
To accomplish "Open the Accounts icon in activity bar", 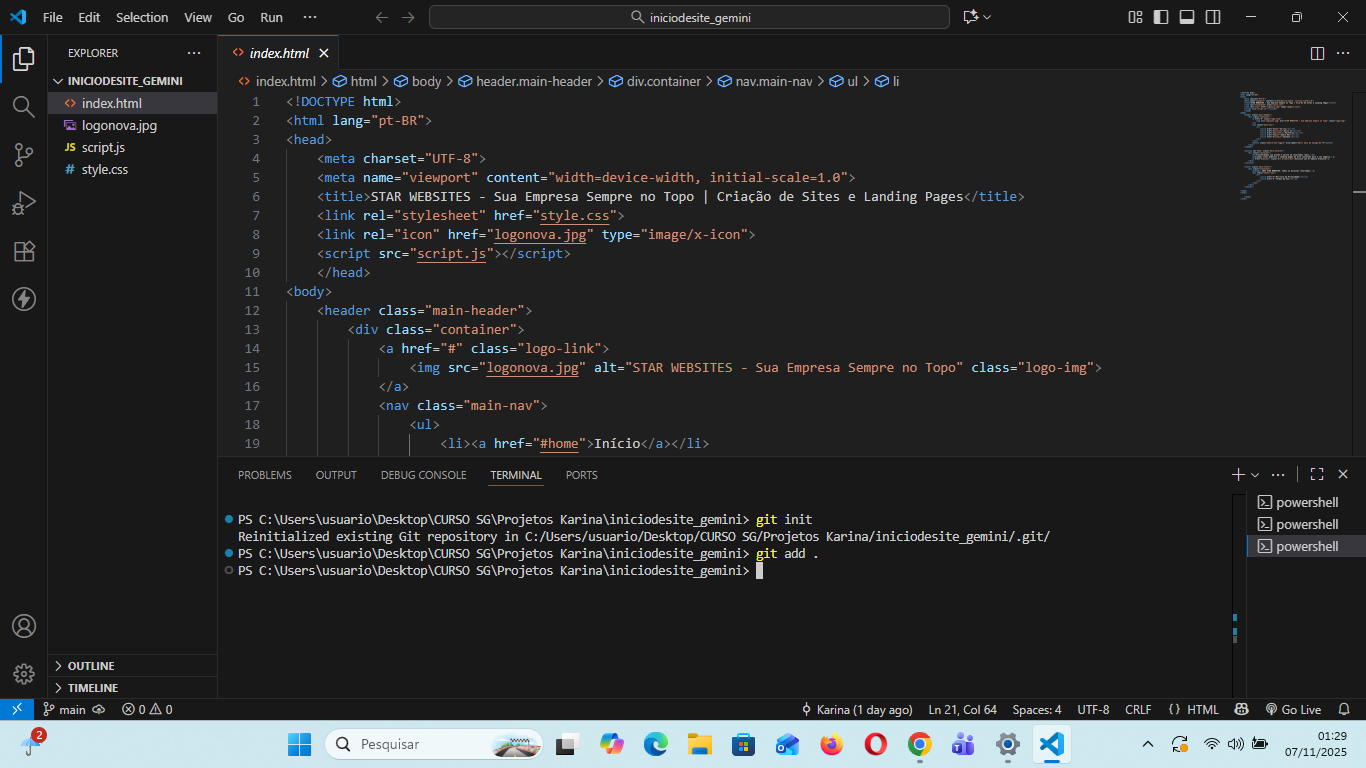I will [24, 626].
